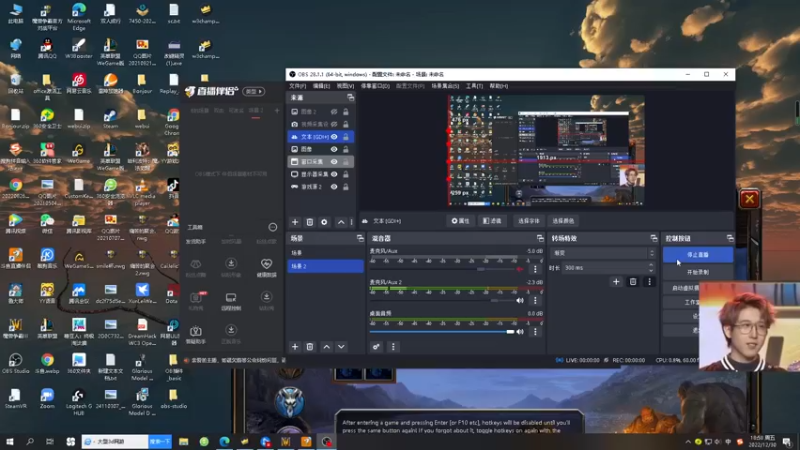Open 属性 properties for selected source
The image size is (800, 450).
pos(460,221)
